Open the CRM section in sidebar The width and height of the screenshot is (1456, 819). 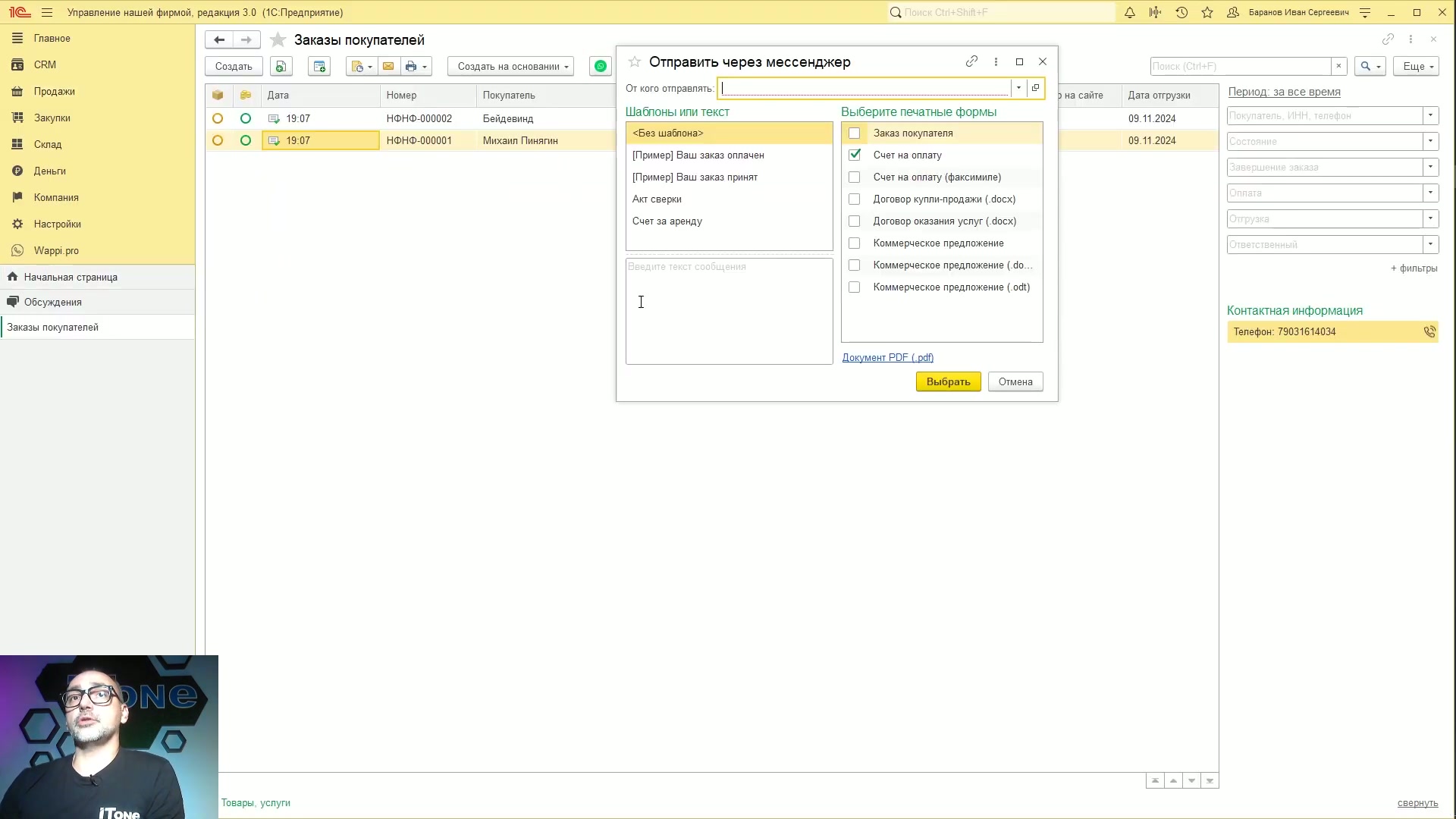pos(45,65)
